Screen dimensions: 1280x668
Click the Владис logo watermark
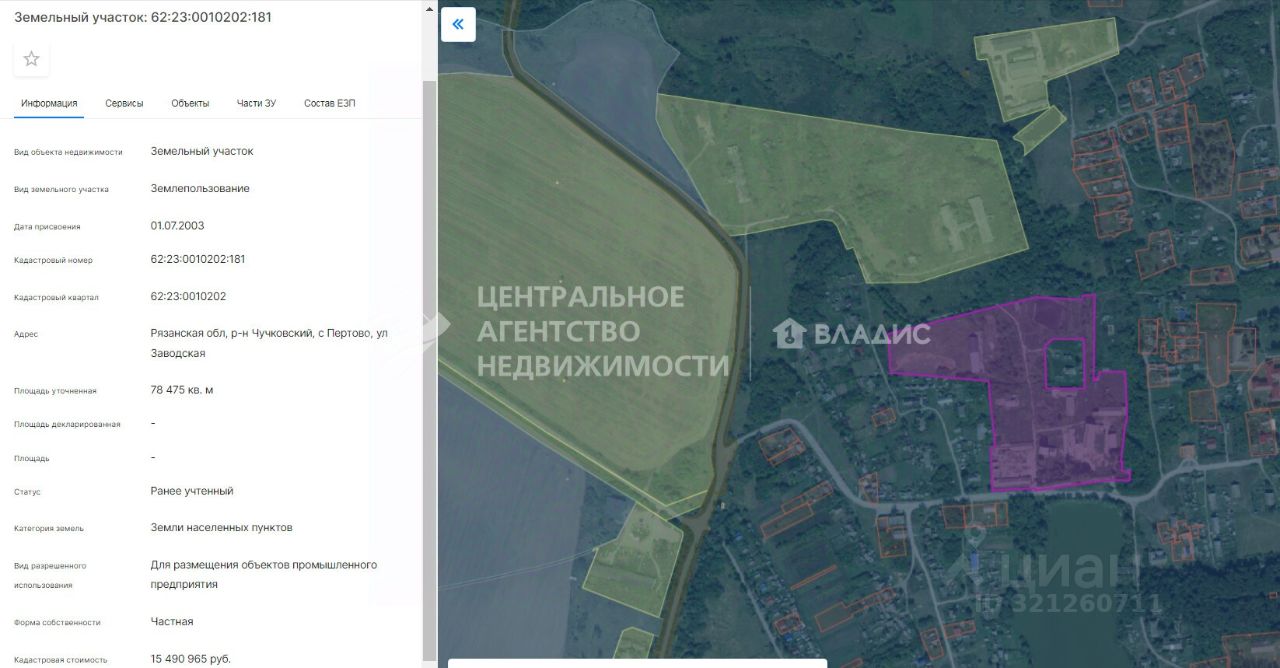[x=852, y=333]
